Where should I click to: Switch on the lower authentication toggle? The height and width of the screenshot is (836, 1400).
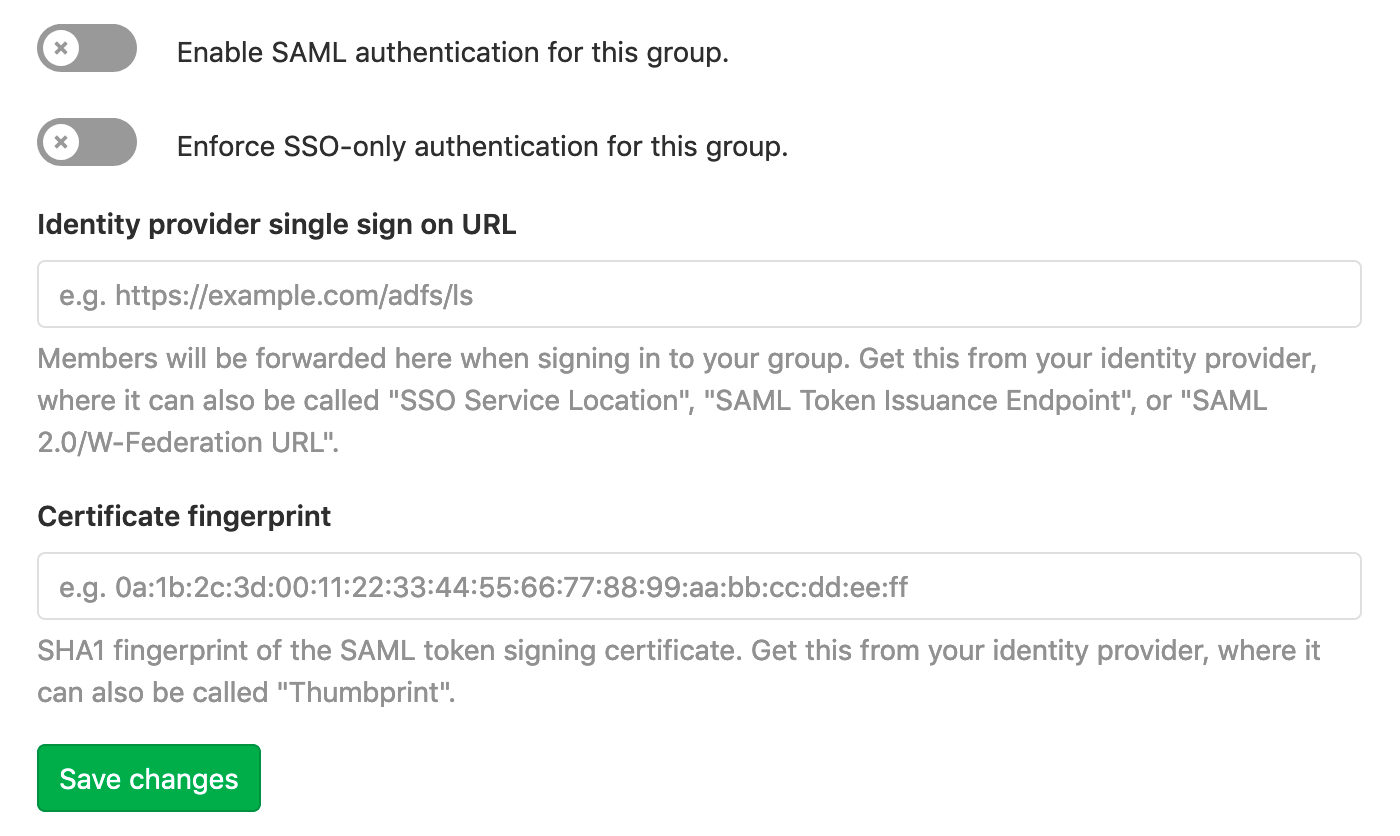(86, 142)
